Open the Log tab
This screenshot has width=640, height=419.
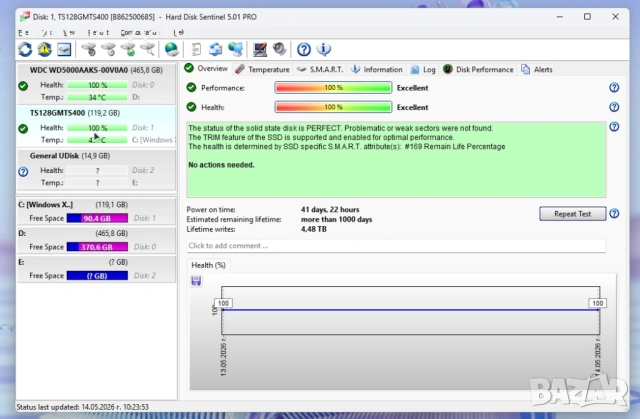pos(423,70)
